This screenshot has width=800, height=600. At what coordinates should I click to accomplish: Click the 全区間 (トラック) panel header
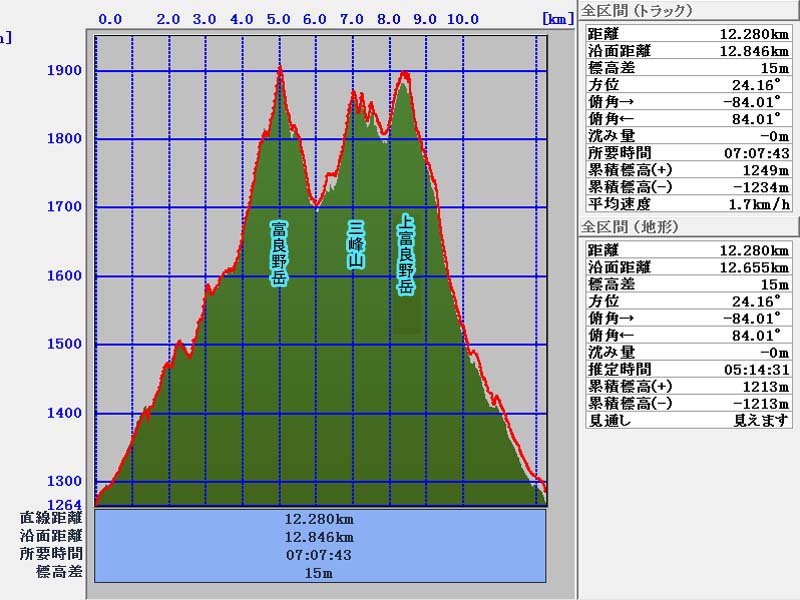coord(637,11)
